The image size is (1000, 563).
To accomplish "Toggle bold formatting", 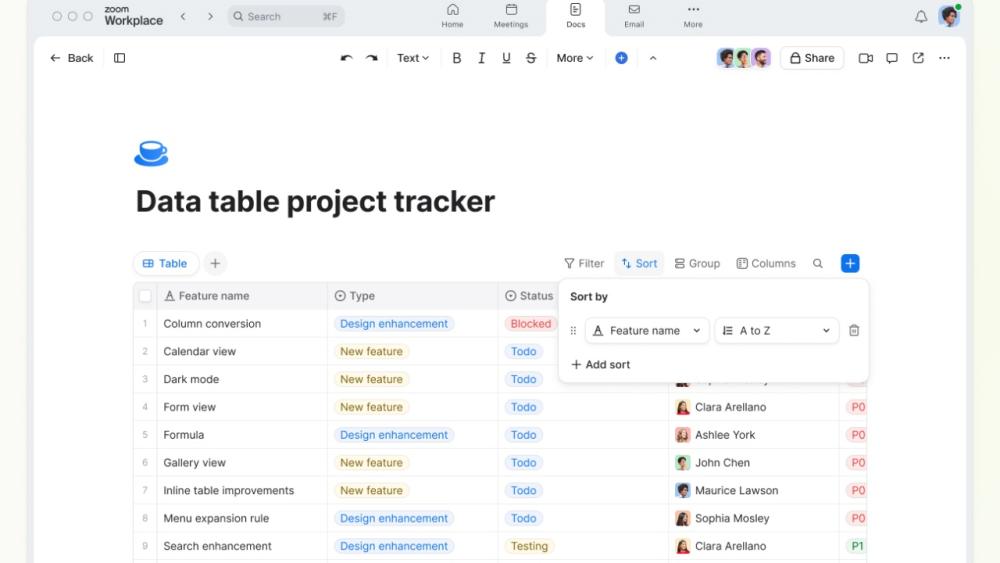I will point(457,58).
